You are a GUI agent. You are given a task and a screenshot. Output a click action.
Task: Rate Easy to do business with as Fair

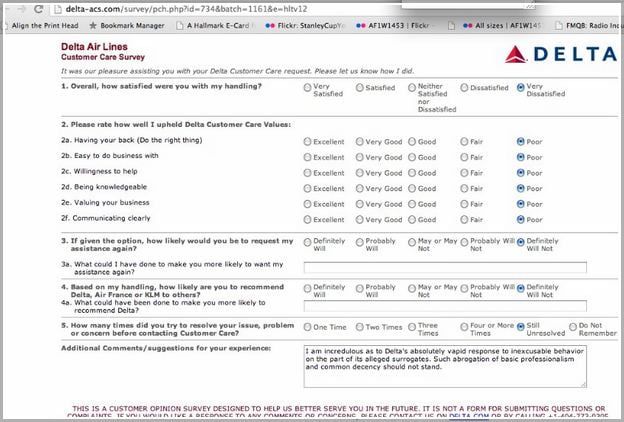click(x=464, y=157)
